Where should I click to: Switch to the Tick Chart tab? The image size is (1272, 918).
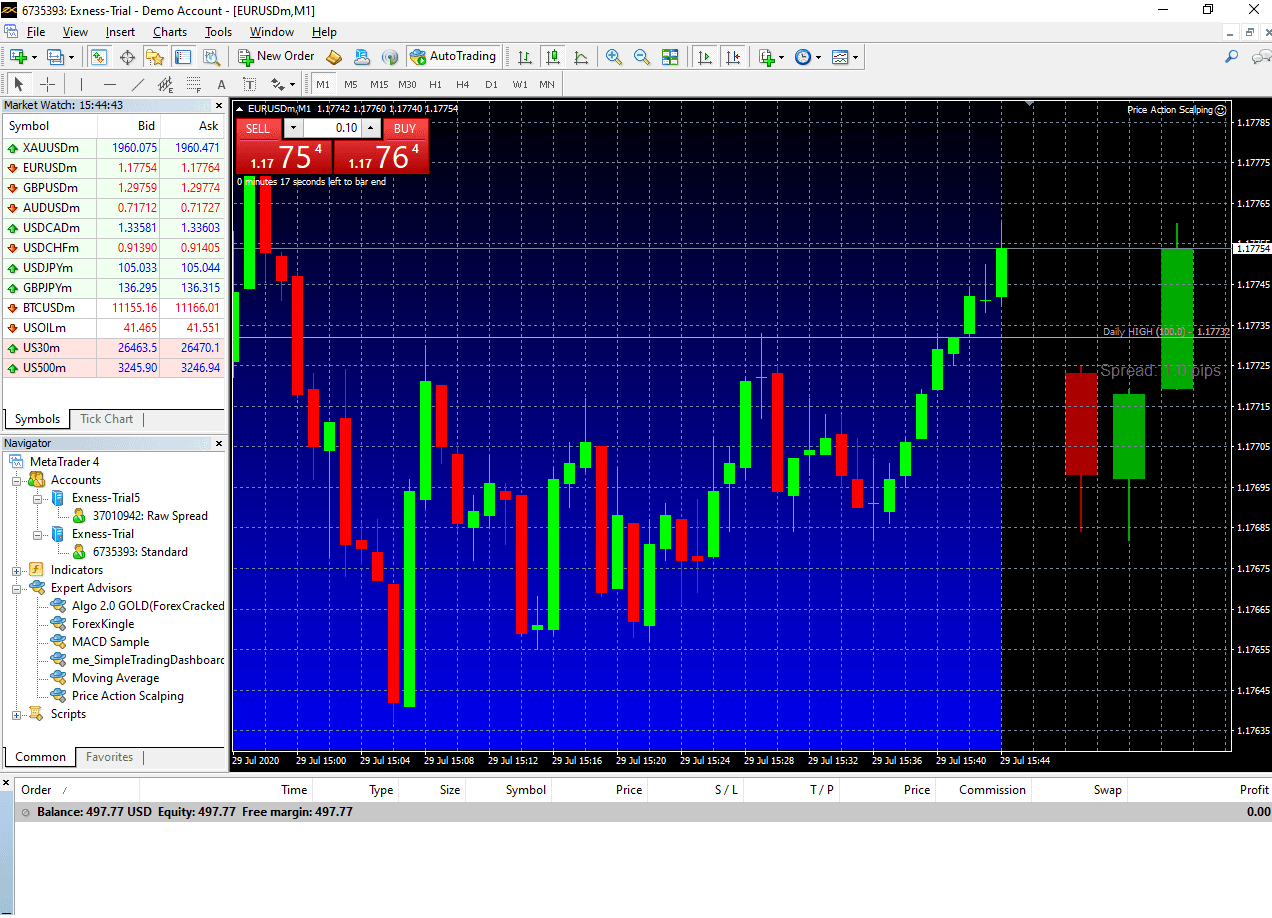click(106, 419)
